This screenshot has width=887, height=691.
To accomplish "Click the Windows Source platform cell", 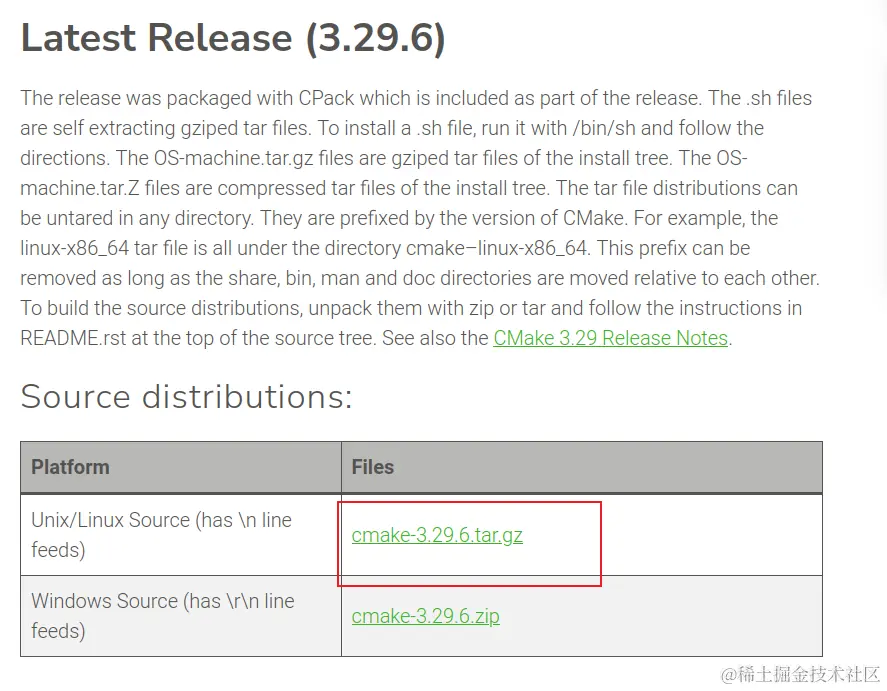I will pos(162,616).
